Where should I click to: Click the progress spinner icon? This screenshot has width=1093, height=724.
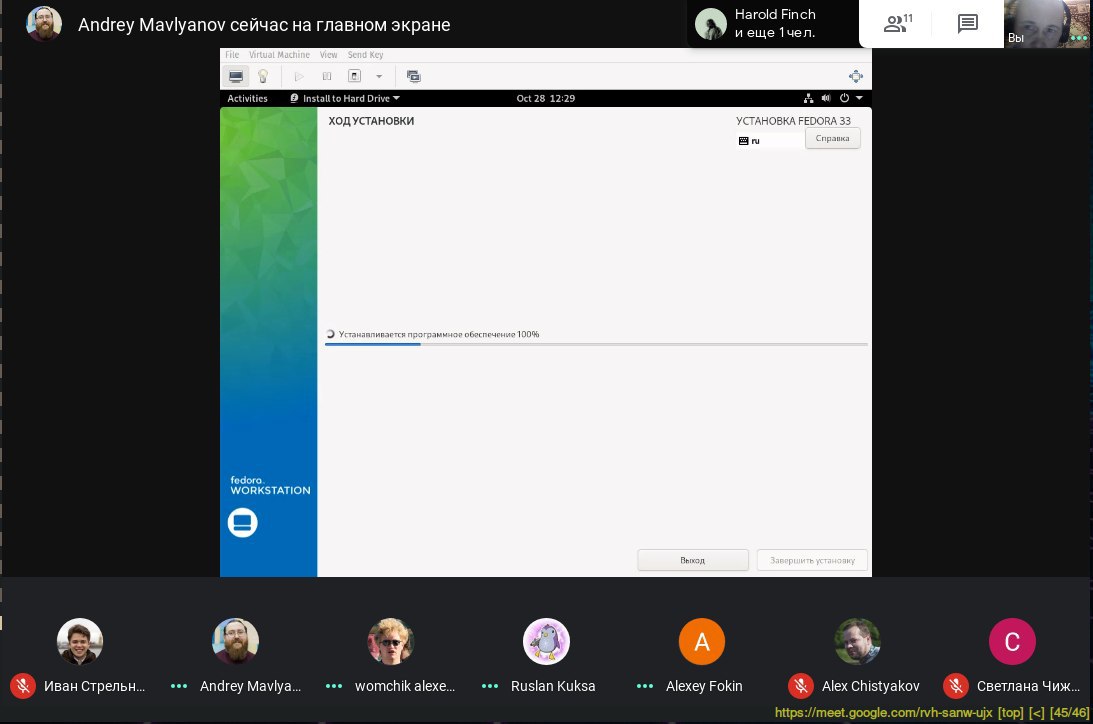pos(330,334)
